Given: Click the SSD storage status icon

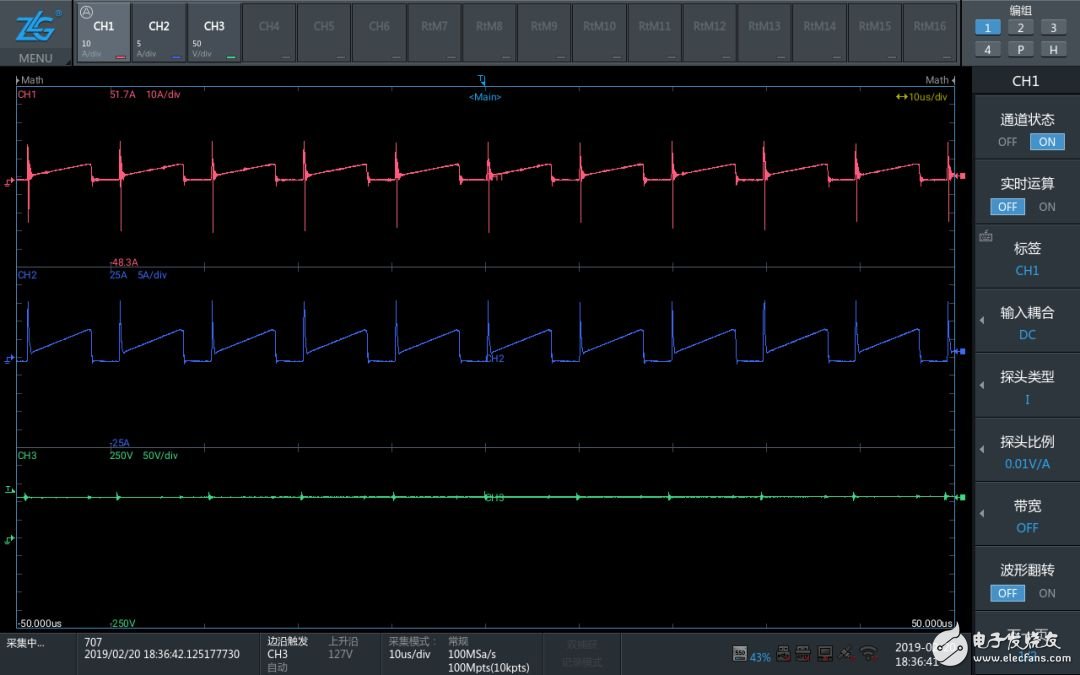Looking at the screenshot, I should 740,654.
